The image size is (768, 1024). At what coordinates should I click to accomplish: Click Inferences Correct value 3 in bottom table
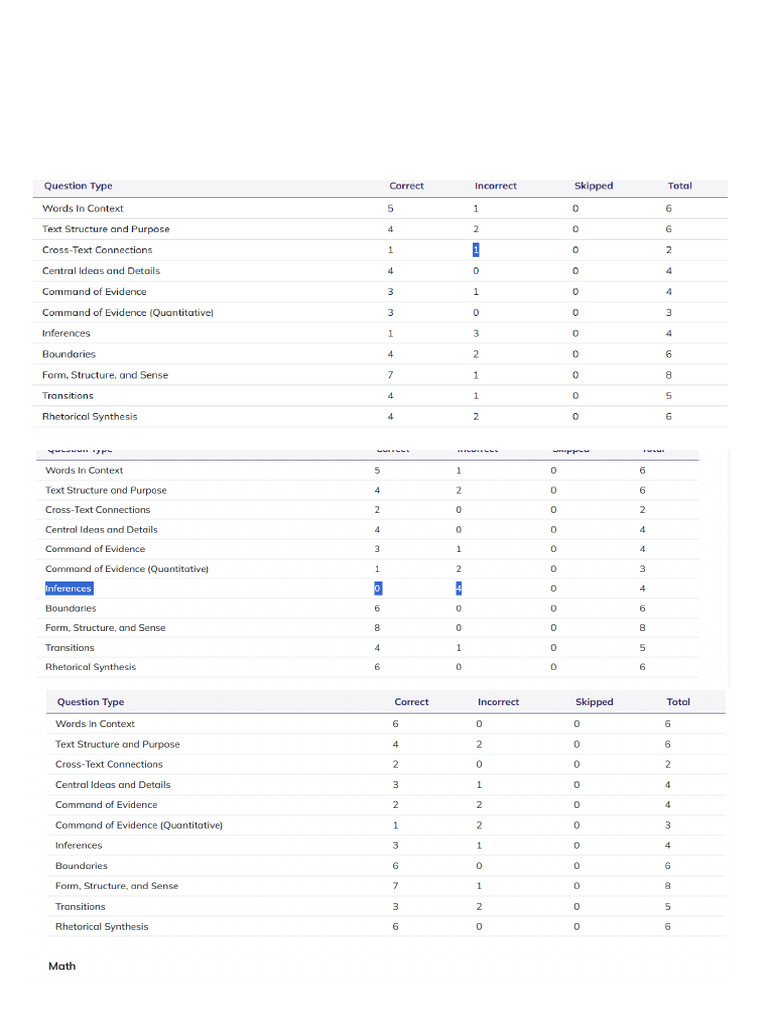click(x=396, y=845)
